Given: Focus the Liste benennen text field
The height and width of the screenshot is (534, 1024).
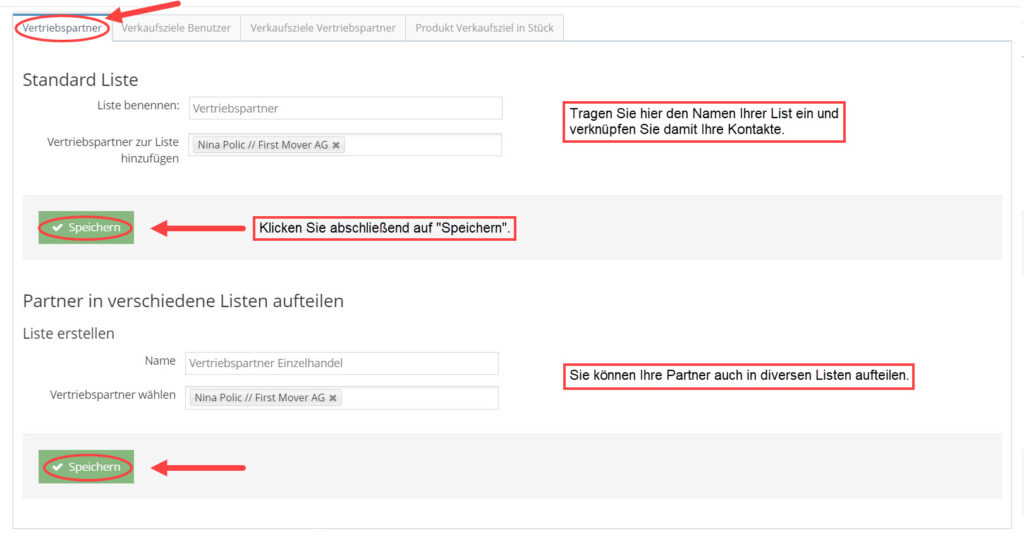Looking at the screenshot, I should pos(345,108).
